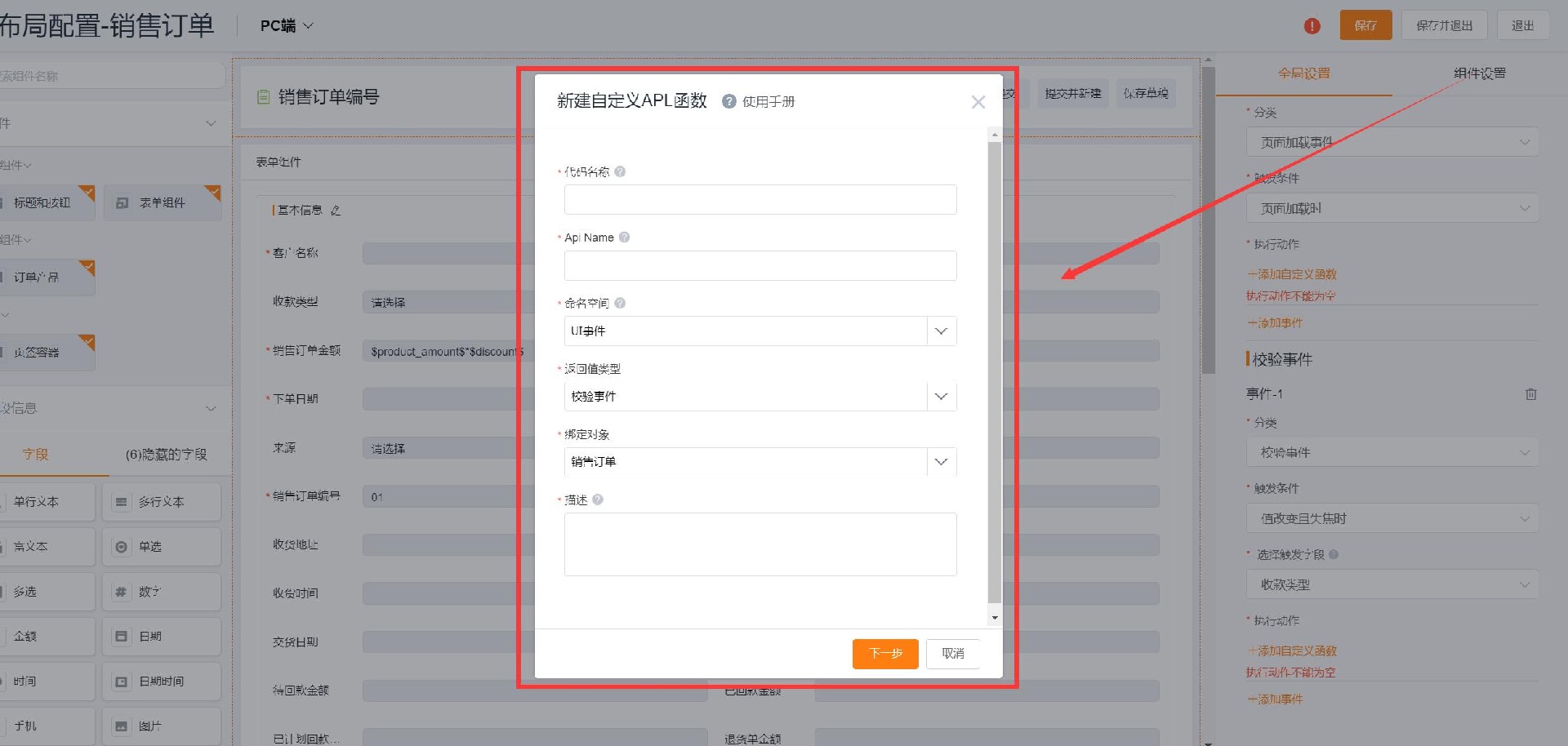Click the 保存并退出 button
The height and width of the screenshot is (746, 1568).
click(1444, 25)
